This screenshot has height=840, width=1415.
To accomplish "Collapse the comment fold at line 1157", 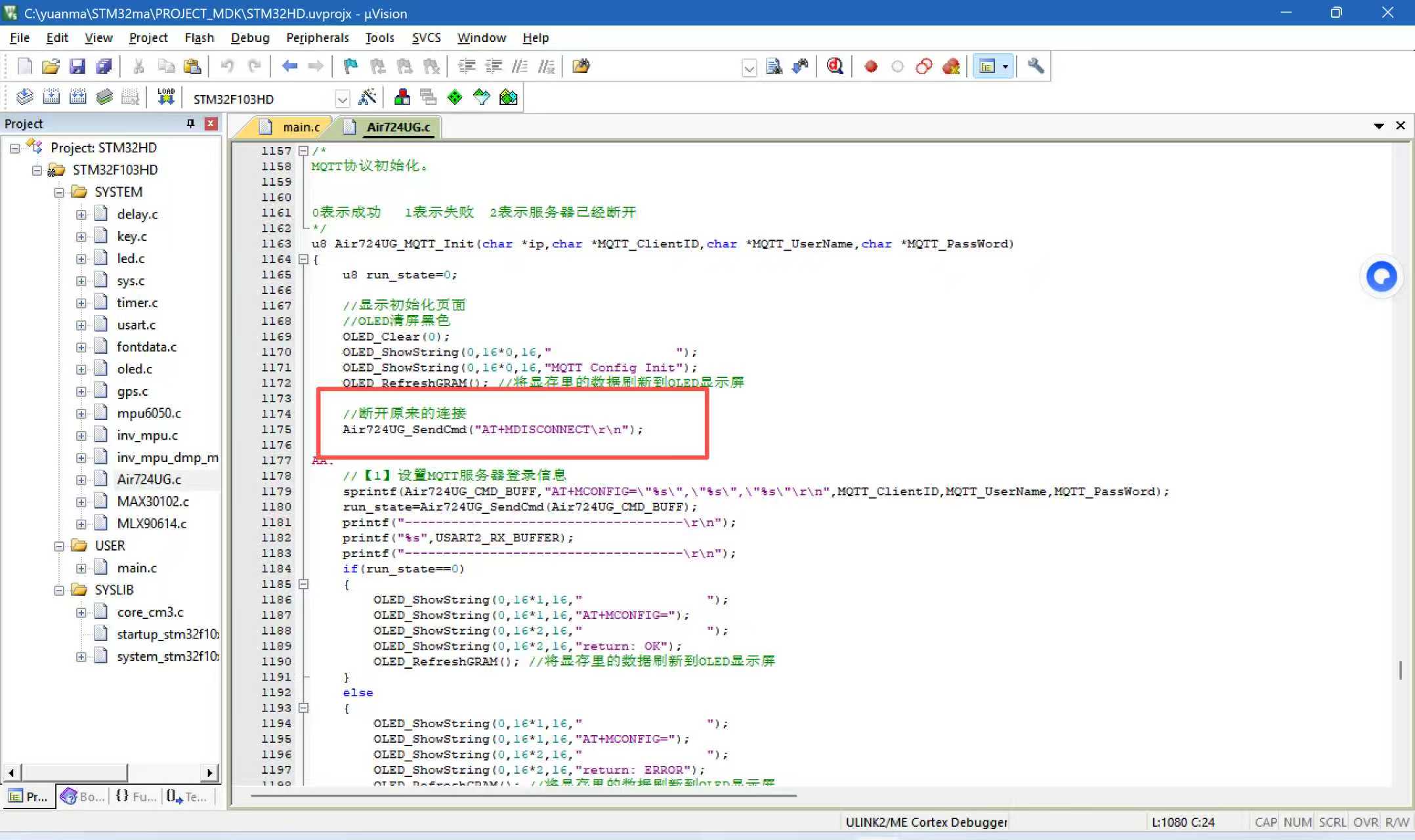I will 303,151.
